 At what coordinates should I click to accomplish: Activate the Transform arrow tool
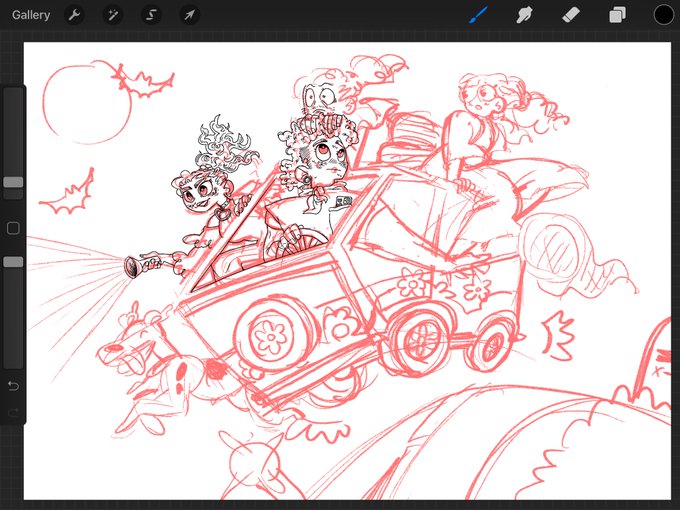(190, 15)
